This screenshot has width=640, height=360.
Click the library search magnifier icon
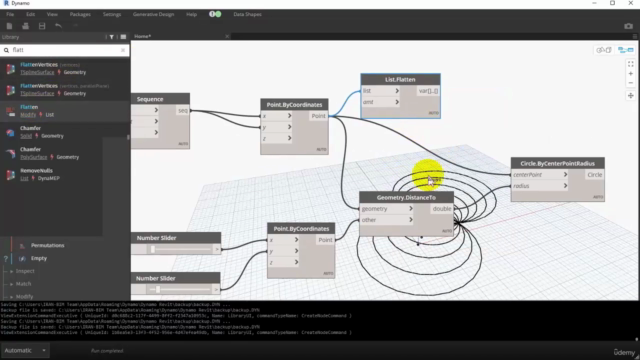point(7,50)
